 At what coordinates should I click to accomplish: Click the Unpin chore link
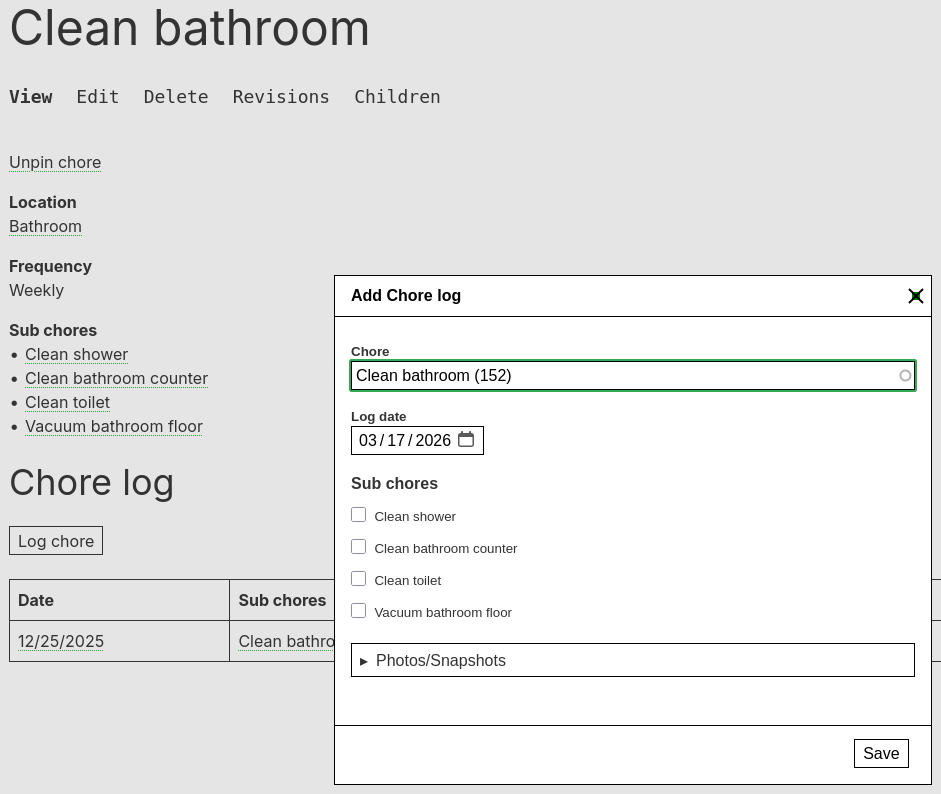pos(55,162)
